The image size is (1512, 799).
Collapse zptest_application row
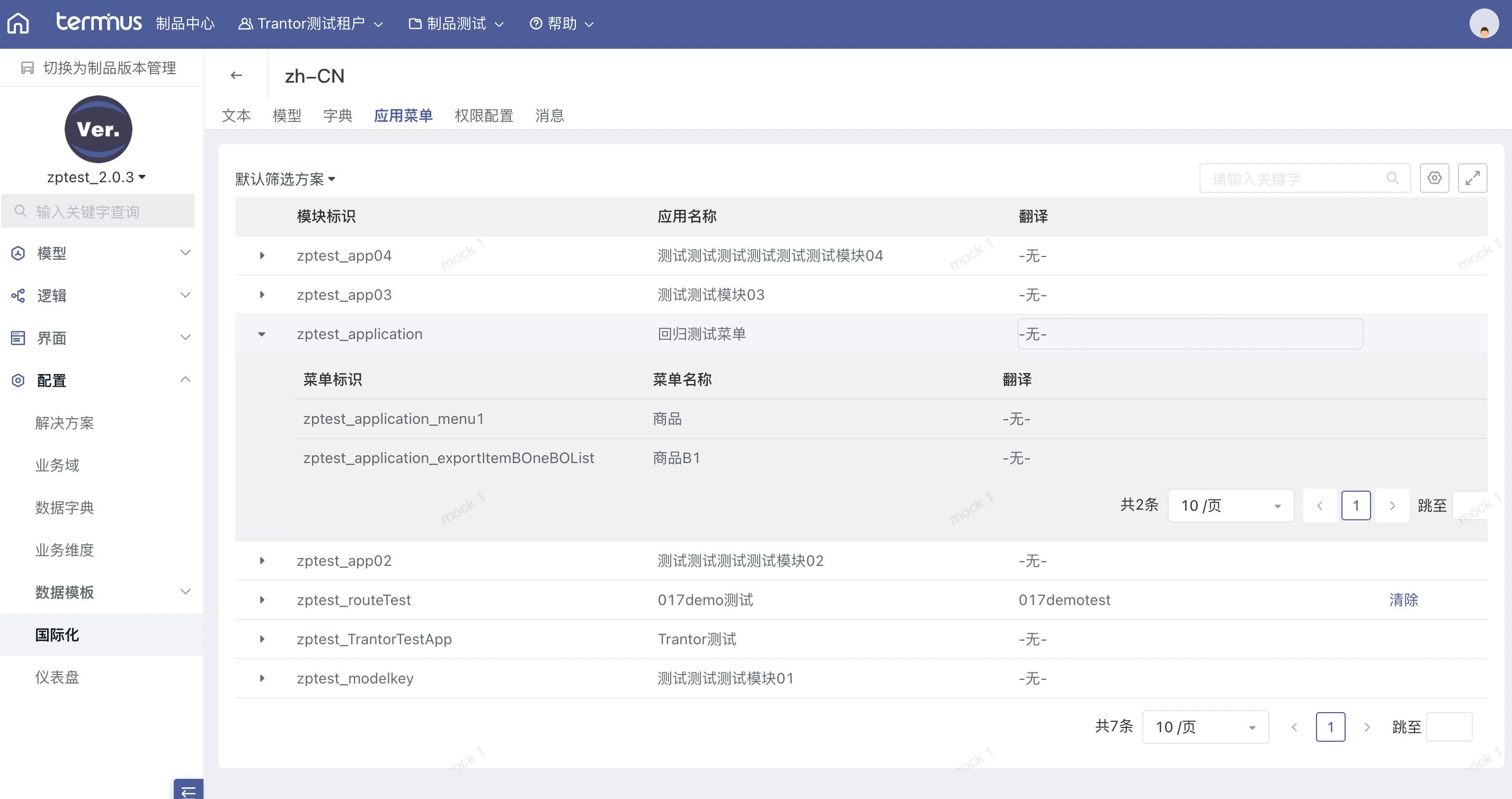(262, 334)
